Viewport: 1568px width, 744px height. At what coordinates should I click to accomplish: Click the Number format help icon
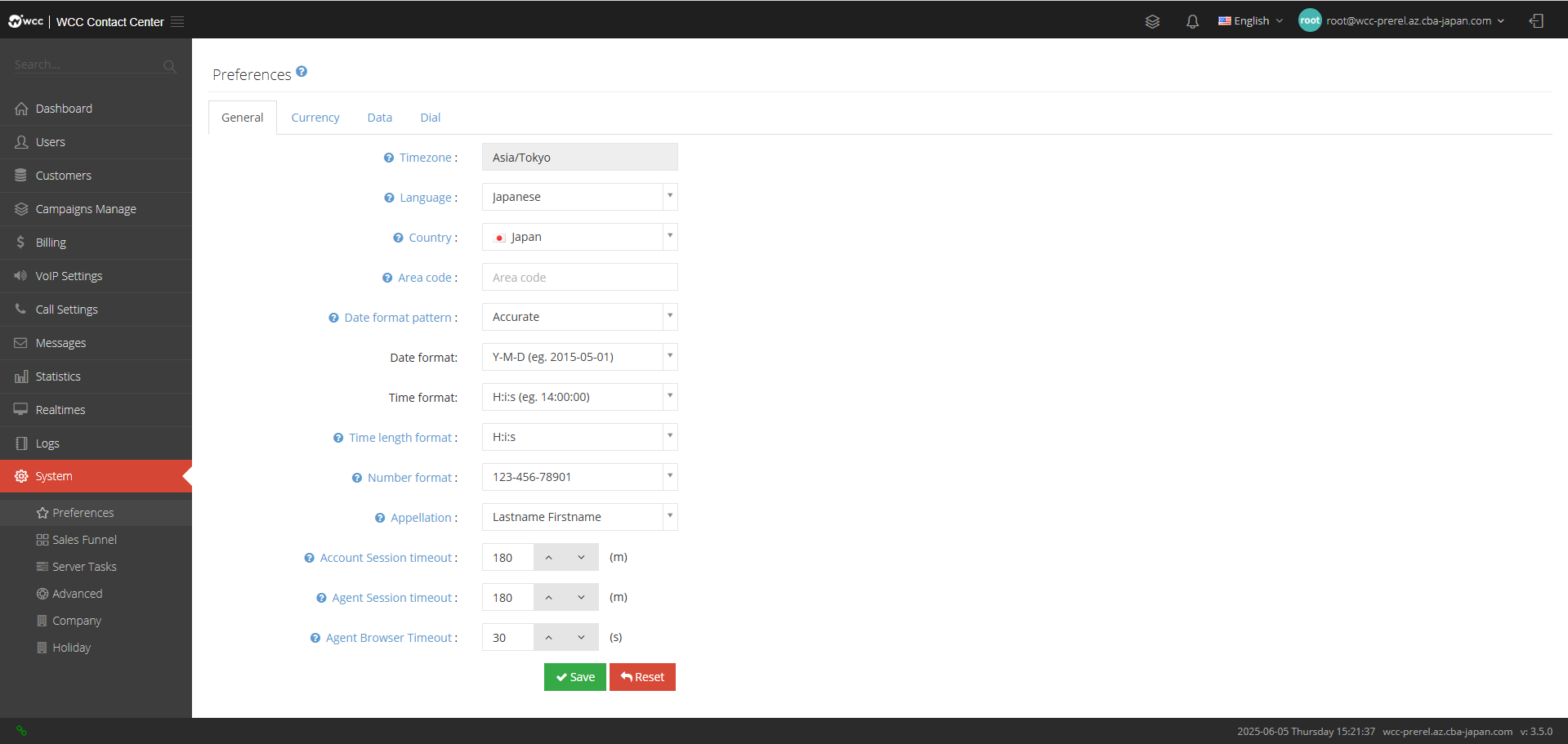click(357, 478)
